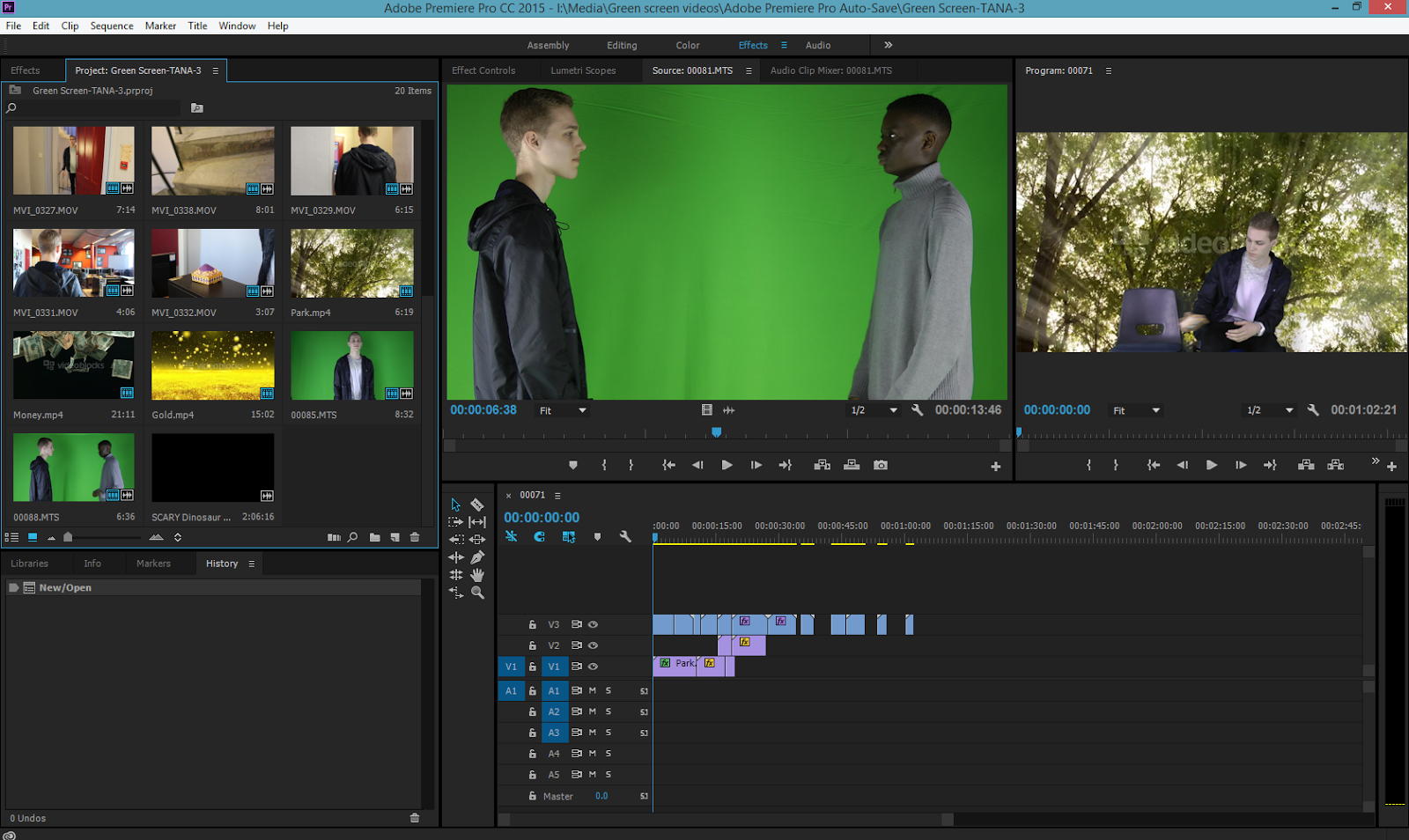
Task: Select the Pen tool in the timeline toolbar
Action: click(477, 556)
